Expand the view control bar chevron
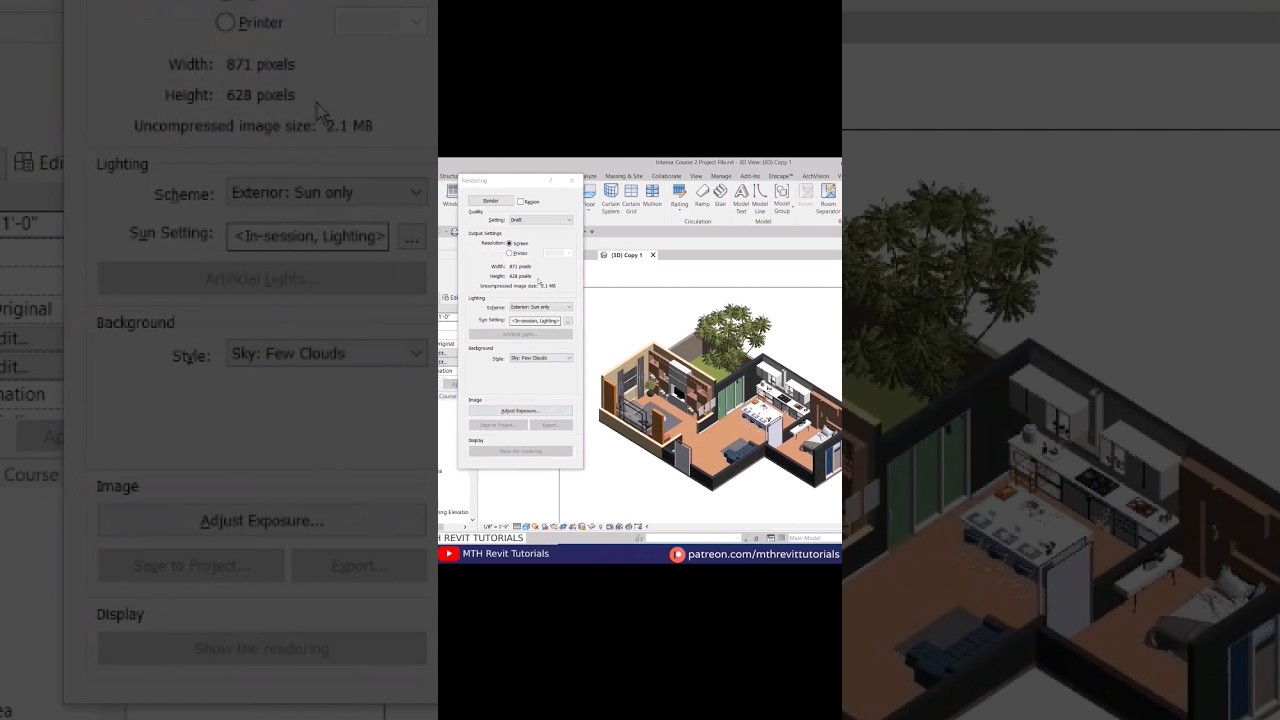1280x720 pixels. pyautogui.click(x=647, y=527)
